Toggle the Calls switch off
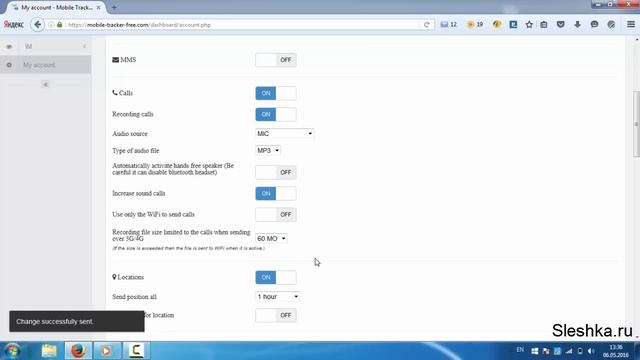The height and width of the screenshot is (360, 640). (276, 93)
